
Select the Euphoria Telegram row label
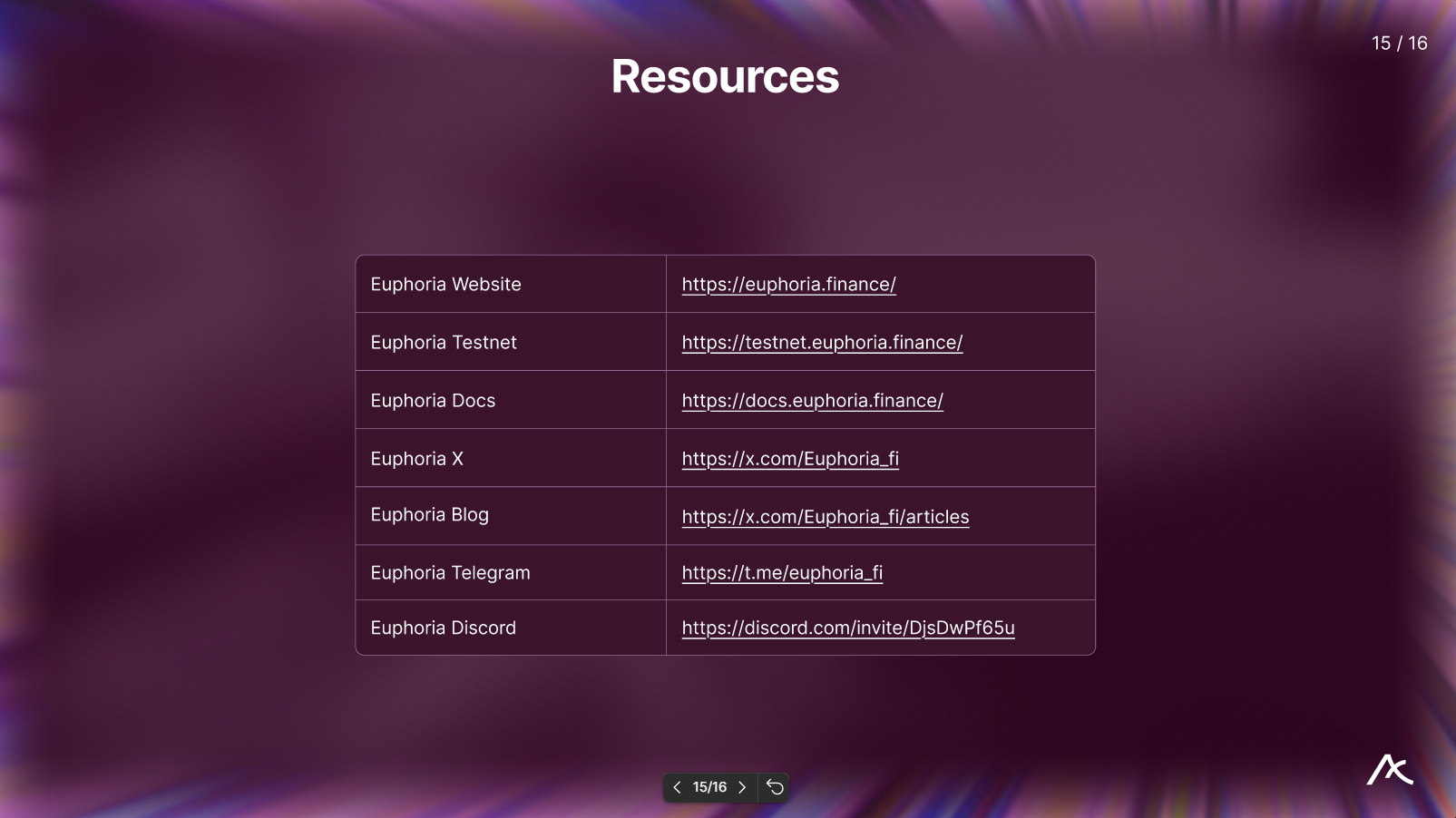point(450,573)
